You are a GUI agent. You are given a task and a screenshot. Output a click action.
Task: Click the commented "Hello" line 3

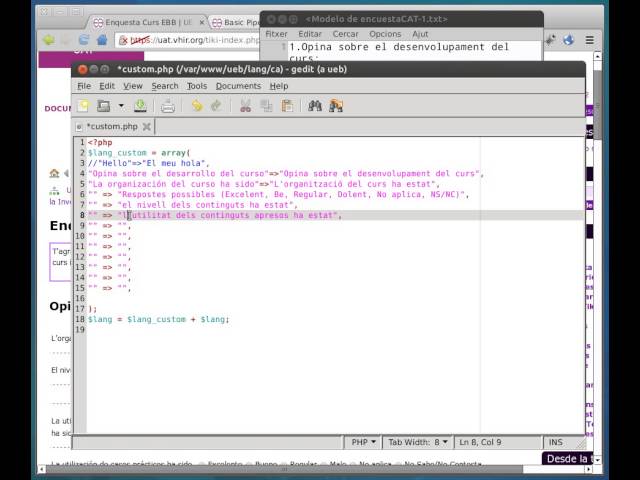[149, 163]
